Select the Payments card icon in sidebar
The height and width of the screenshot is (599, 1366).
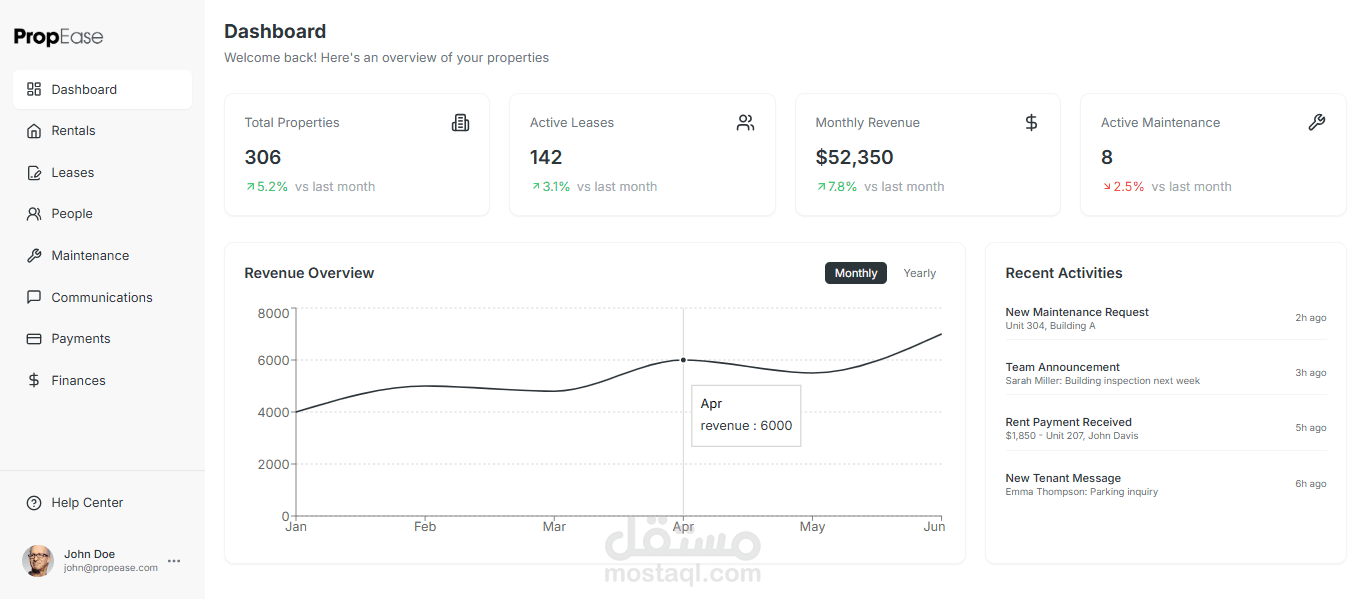(x=33, y=338)
